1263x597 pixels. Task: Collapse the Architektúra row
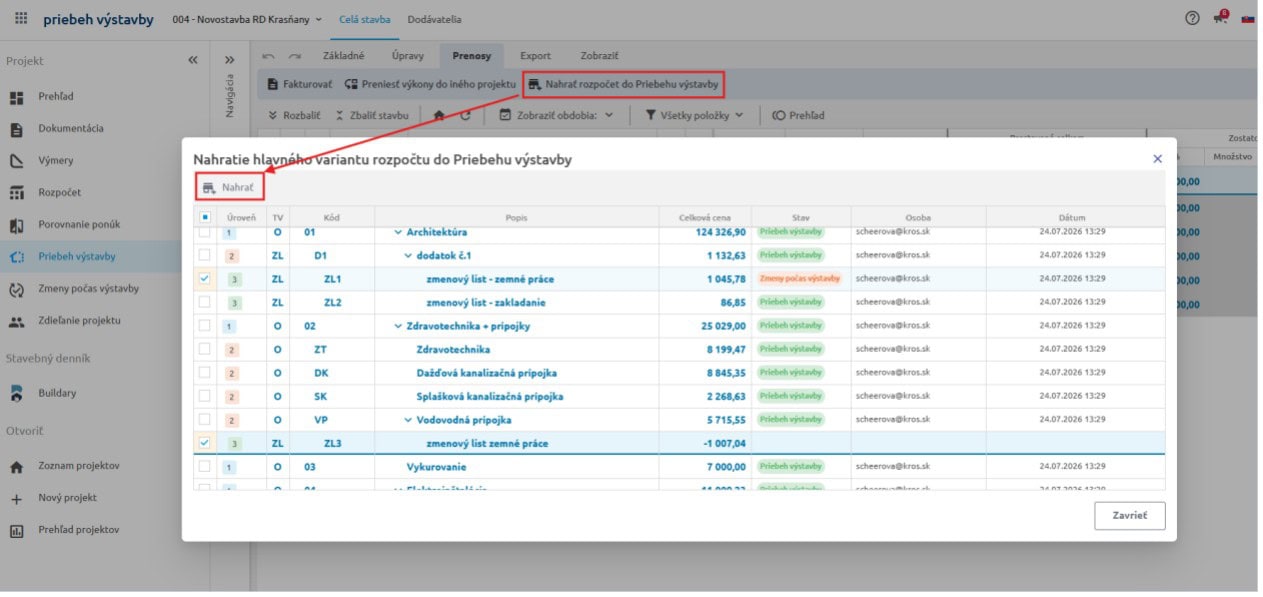coord(398,232)
